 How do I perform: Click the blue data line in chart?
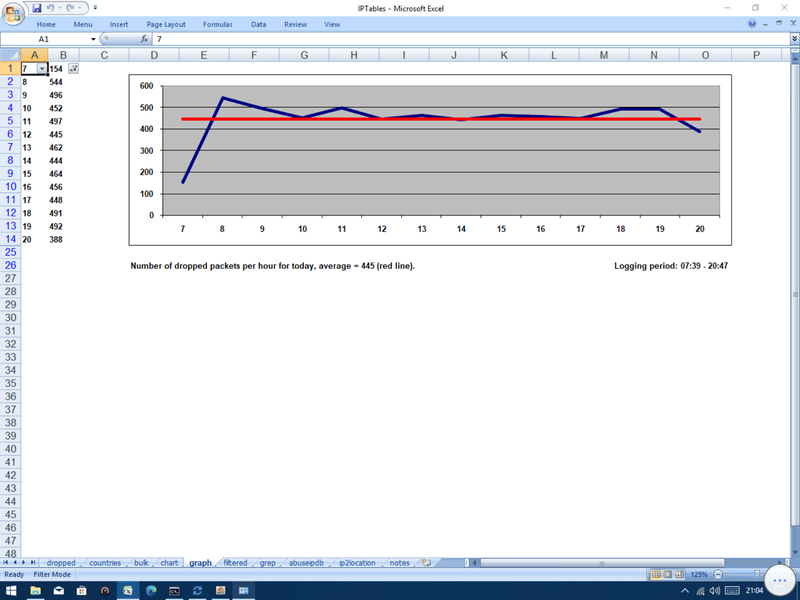pyautogui.click(x=203, y=139)
